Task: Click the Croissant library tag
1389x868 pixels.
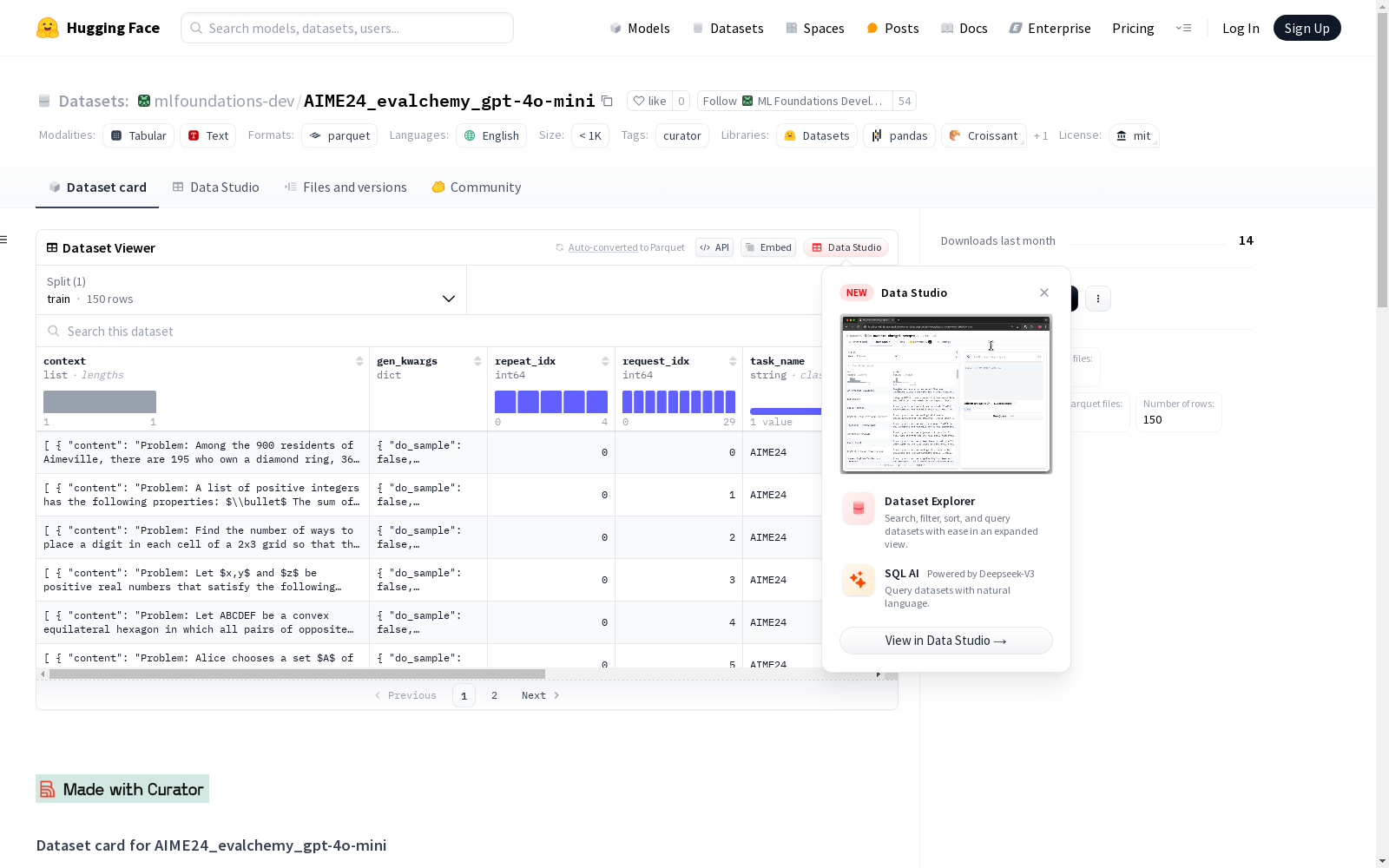Action: pos(984,135)
